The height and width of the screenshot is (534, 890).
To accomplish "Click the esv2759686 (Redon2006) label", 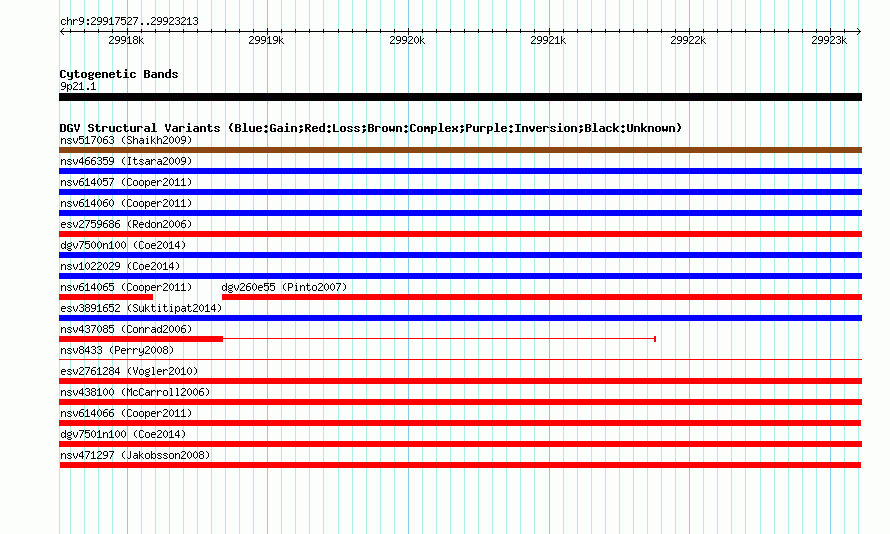I will [x=126, y=224].
